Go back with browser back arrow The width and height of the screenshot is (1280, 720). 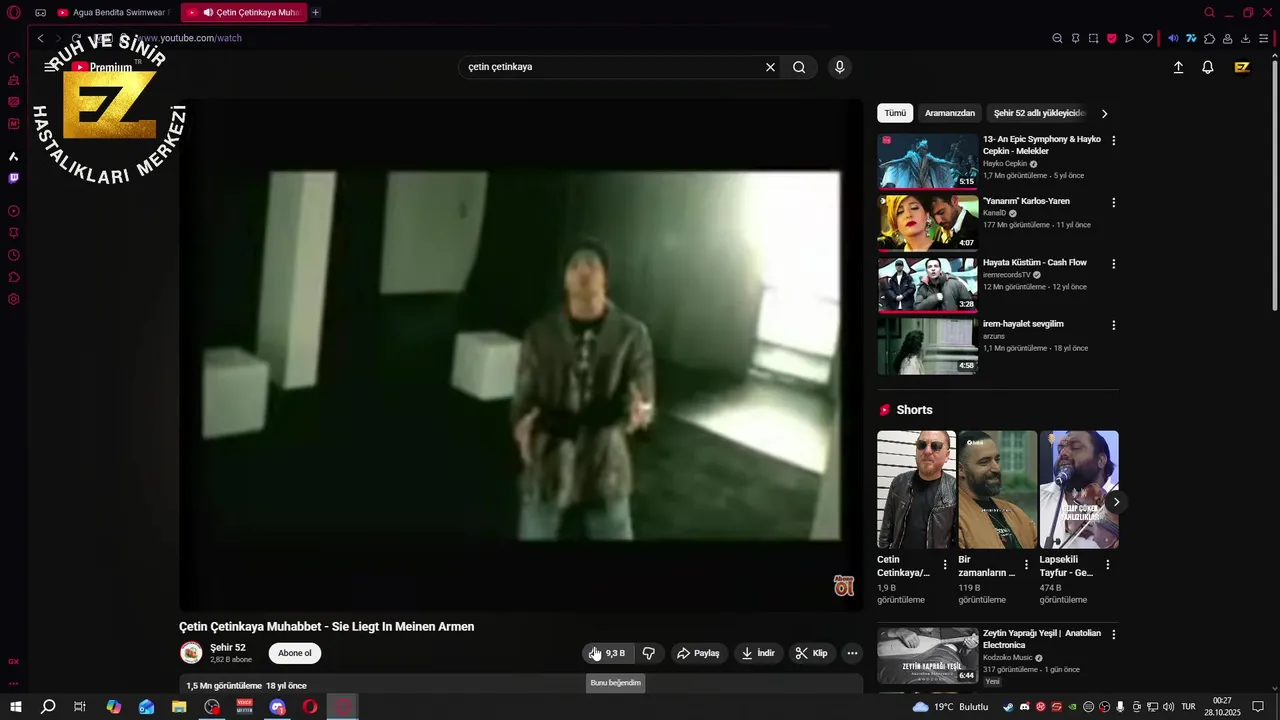pyautogui.click(x=40, y=38)
